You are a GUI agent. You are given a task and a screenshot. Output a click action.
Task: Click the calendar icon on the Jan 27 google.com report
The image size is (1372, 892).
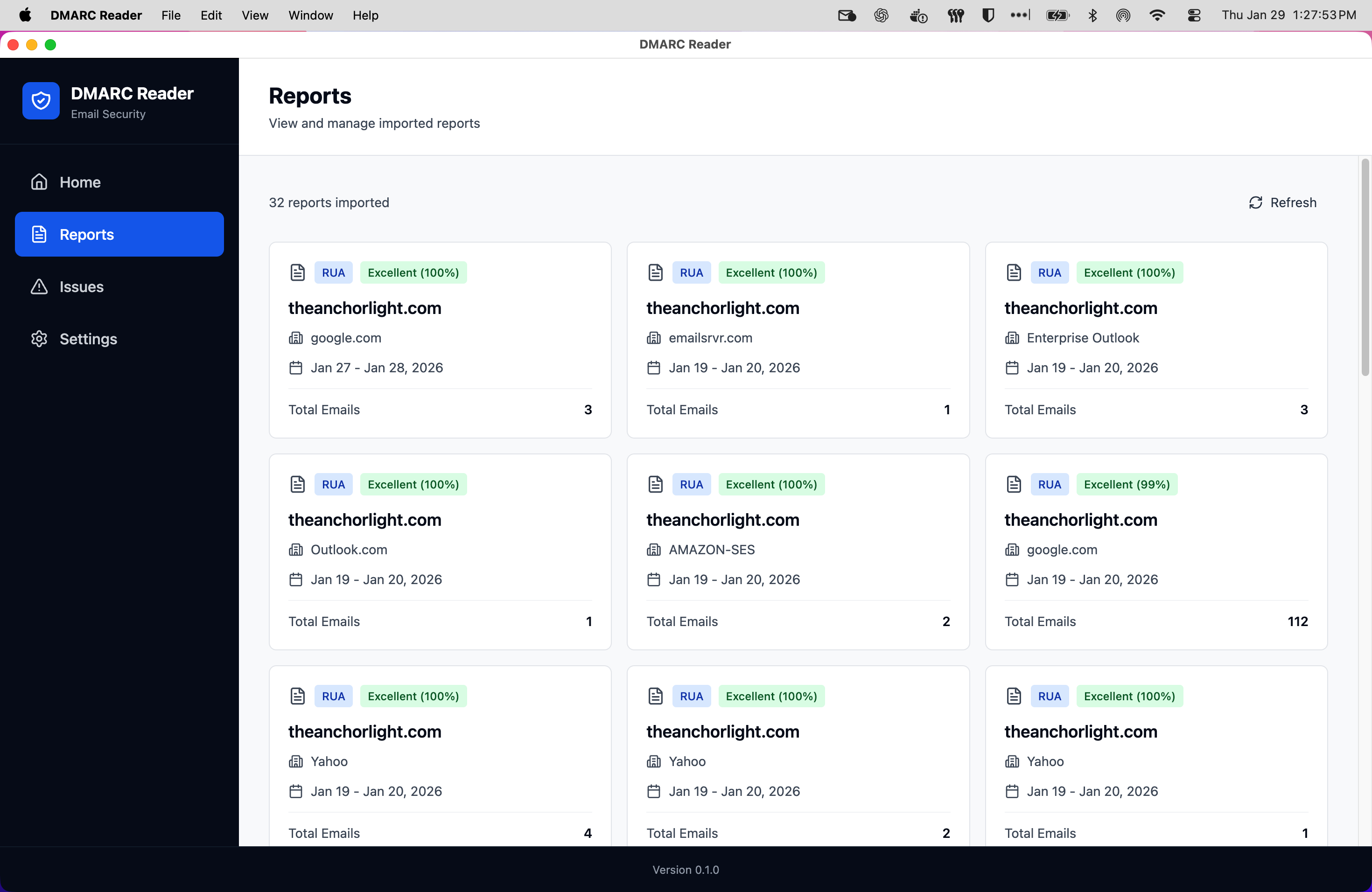click(x=296, y=367)
